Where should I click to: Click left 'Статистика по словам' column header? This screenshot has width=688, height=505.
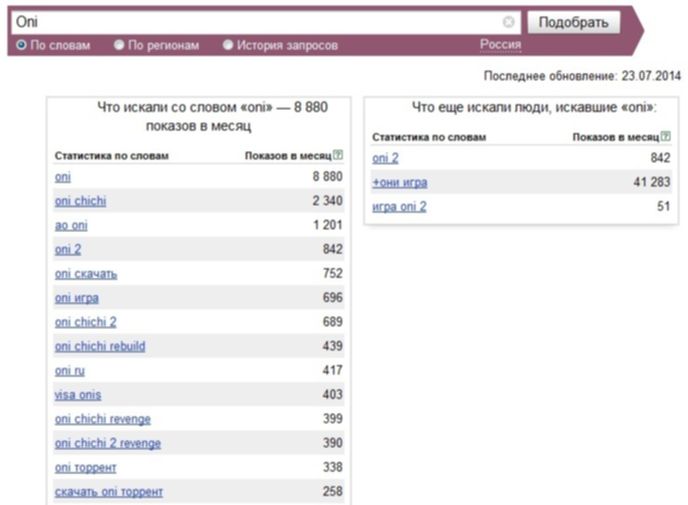[x=111, y=156]
